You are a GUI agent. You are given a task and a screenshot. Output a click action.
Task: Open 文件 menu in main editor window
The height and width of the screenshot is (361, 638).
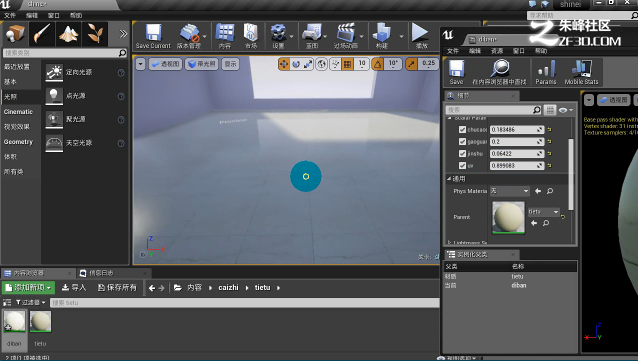coord(10,15)
